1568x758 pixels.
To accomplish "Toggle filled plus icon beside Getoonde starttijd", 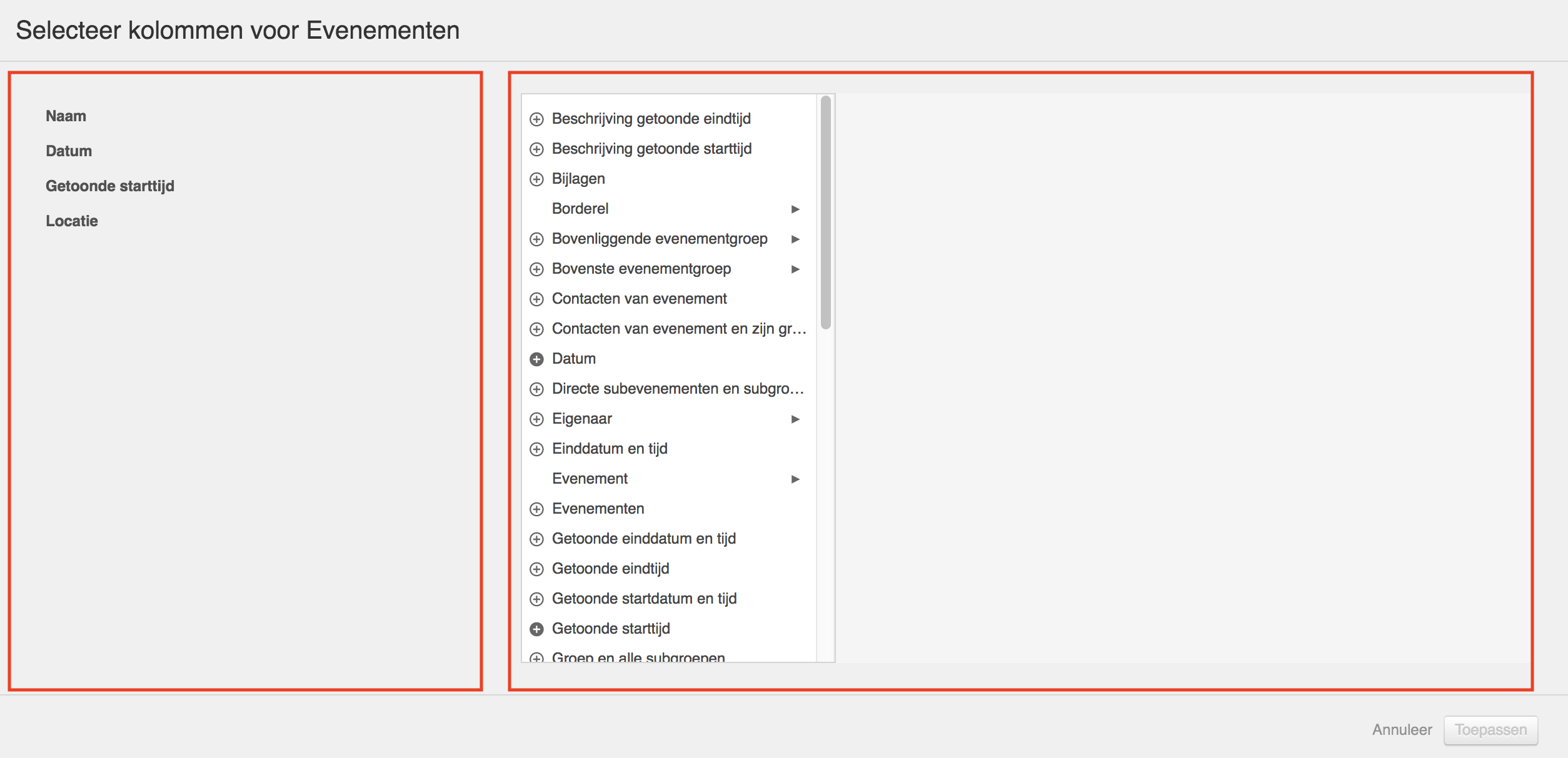I will pyautogui.click(x=536, y=629).
